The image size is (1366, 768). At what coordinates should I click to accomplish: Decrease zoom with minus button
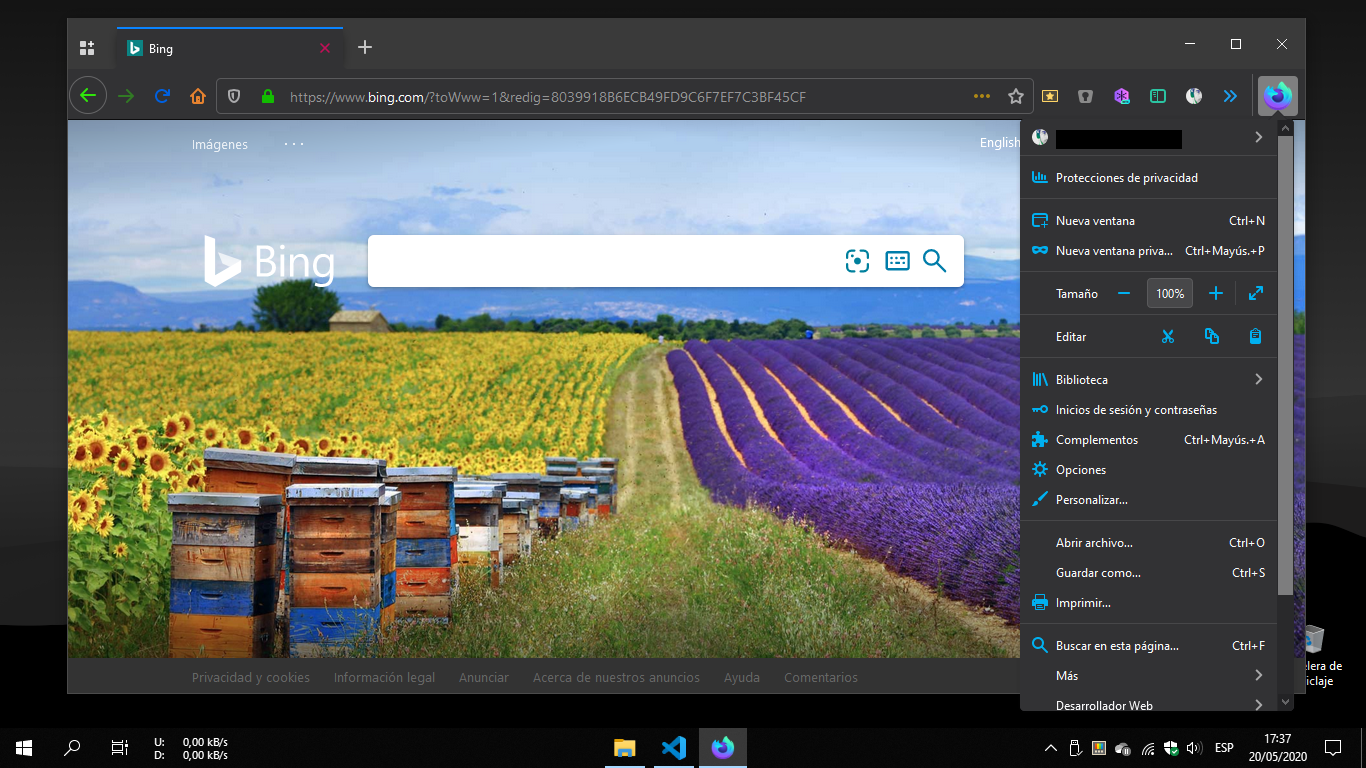coord(1124,294)
